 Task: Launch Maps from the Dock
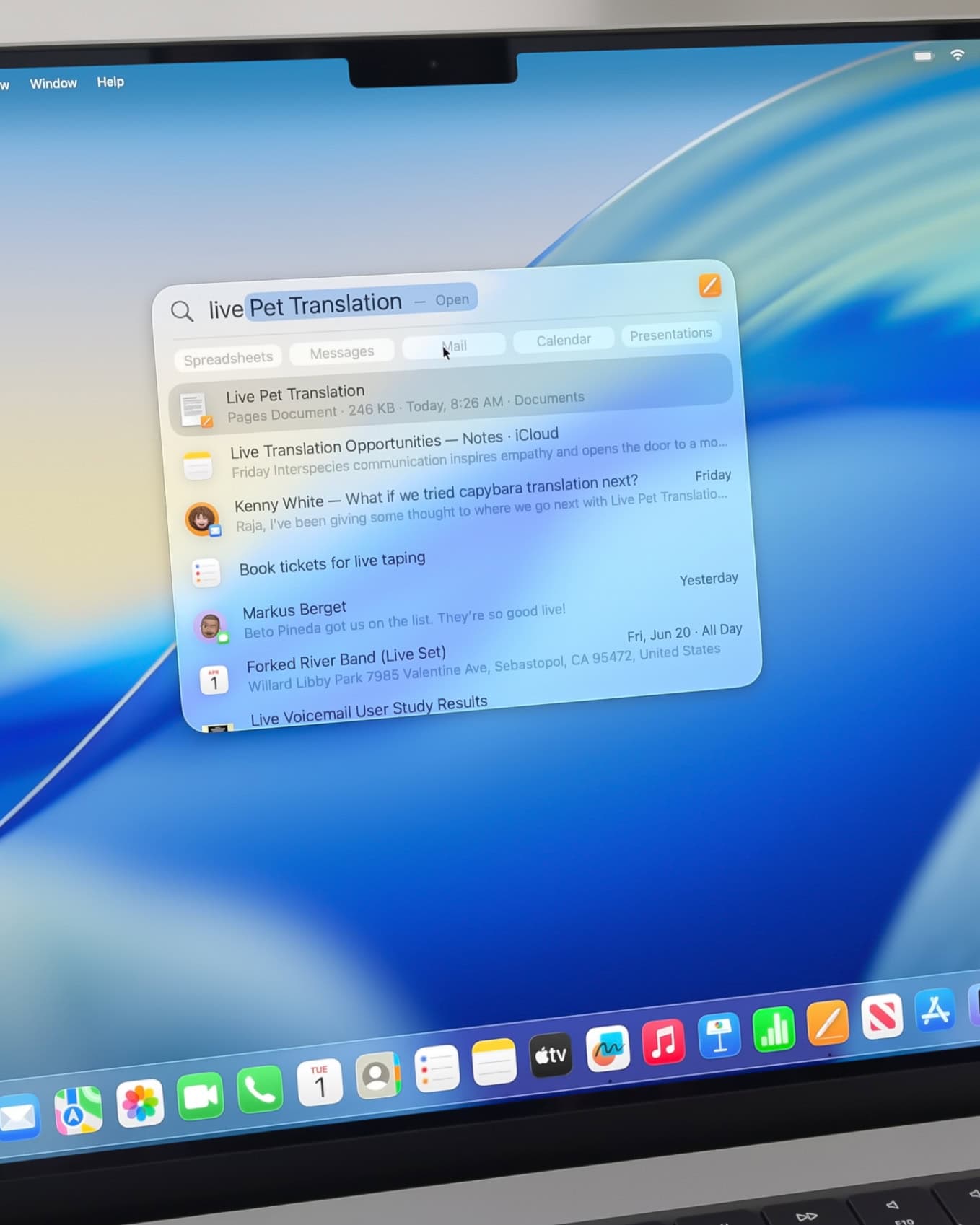(x=79, y=1110)
